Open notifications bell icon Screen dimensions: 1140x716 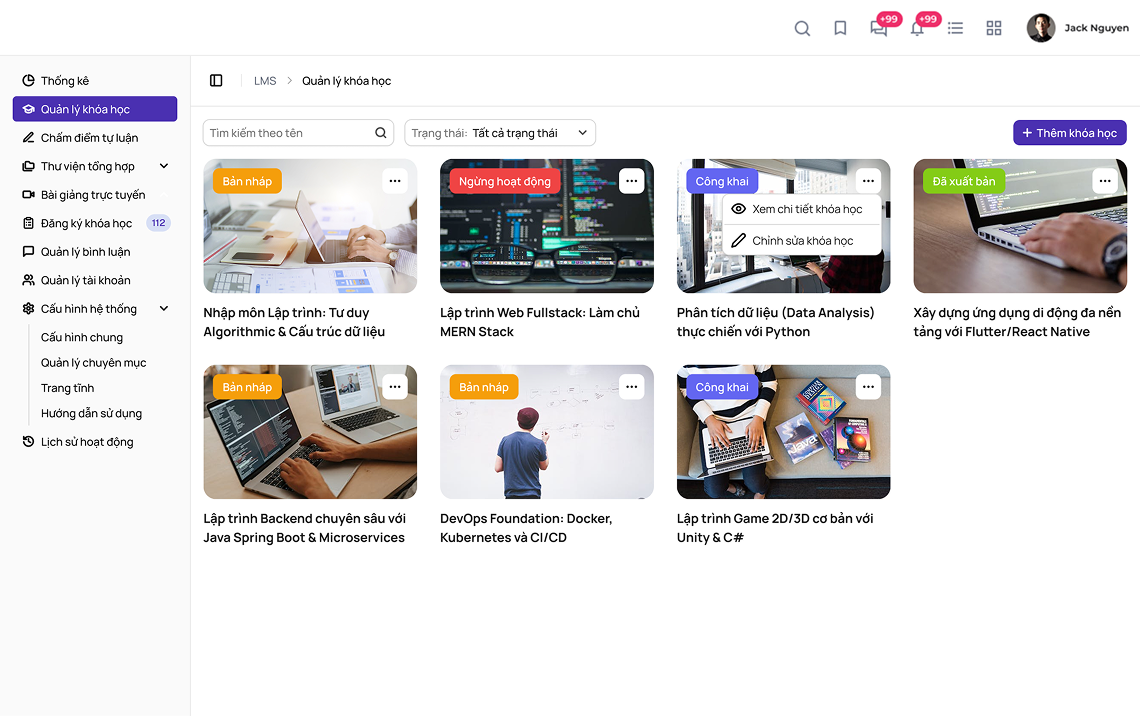917,28
